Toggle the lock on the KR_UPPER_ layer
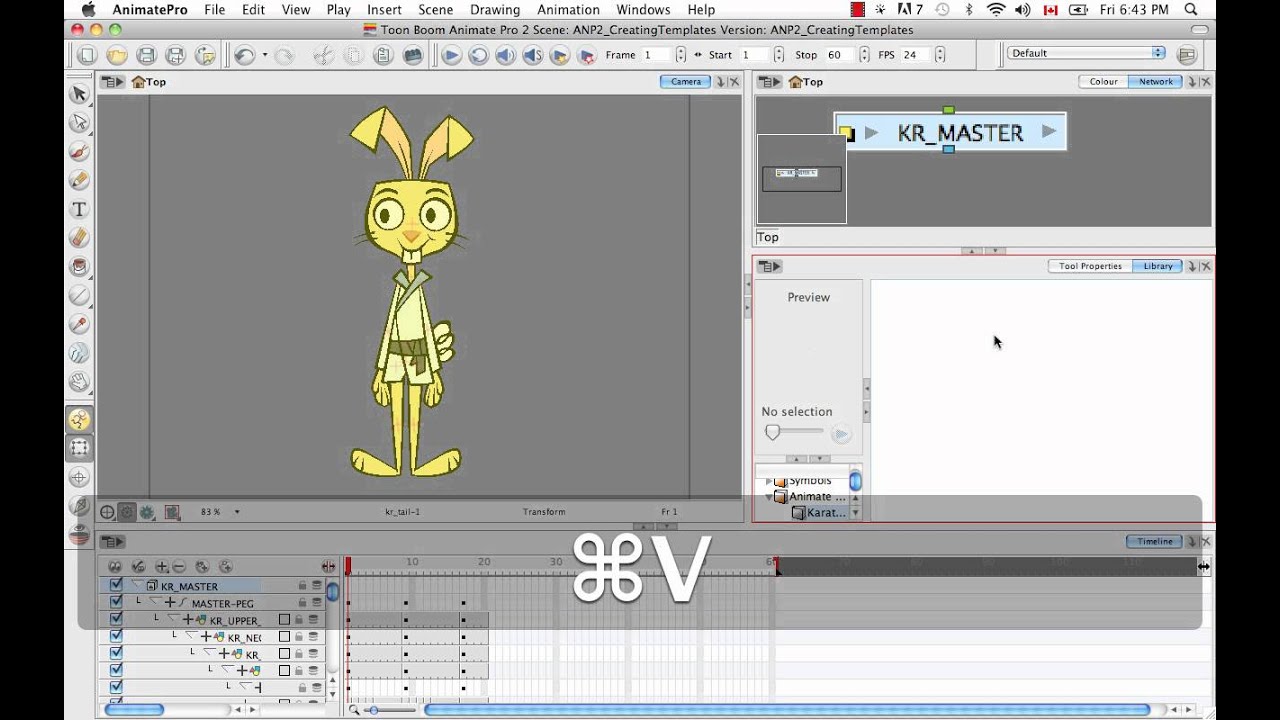Viewport: 1280px width, 720px height. (x=298, y=620)
